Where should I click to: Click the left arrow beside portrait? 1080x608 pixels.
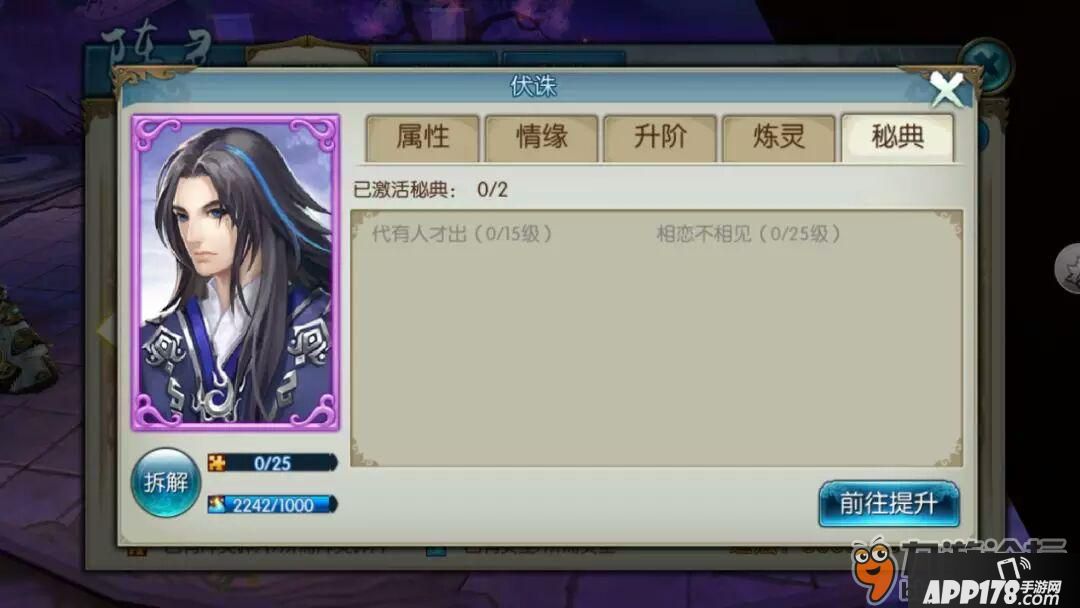tap(106, 329)
